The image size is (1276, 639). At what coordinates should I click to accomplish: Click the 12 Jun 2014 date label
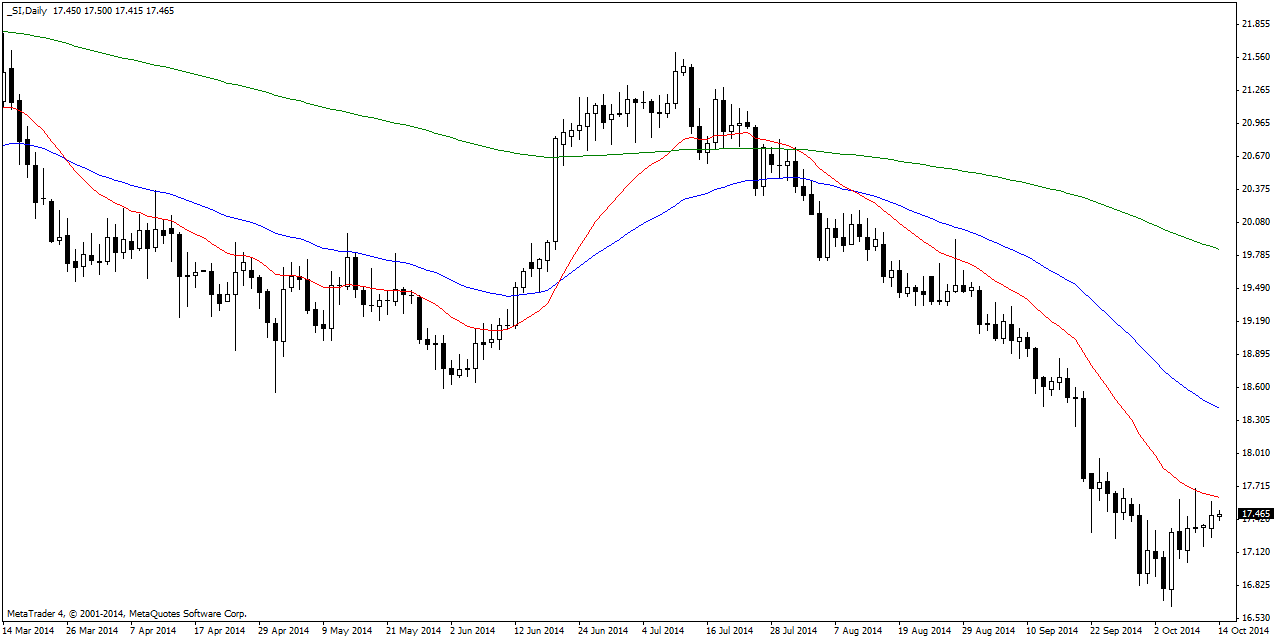[539, 631]
